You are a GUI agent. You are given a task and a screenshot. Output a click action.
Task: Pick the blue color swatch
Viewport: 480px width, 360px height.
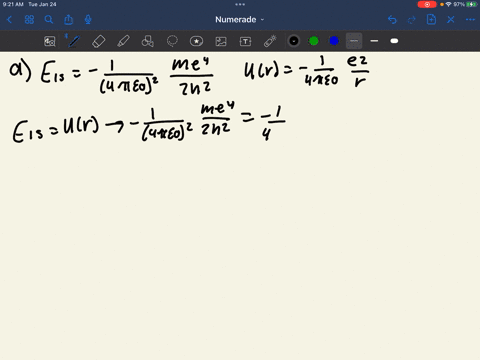click(334, 41)
